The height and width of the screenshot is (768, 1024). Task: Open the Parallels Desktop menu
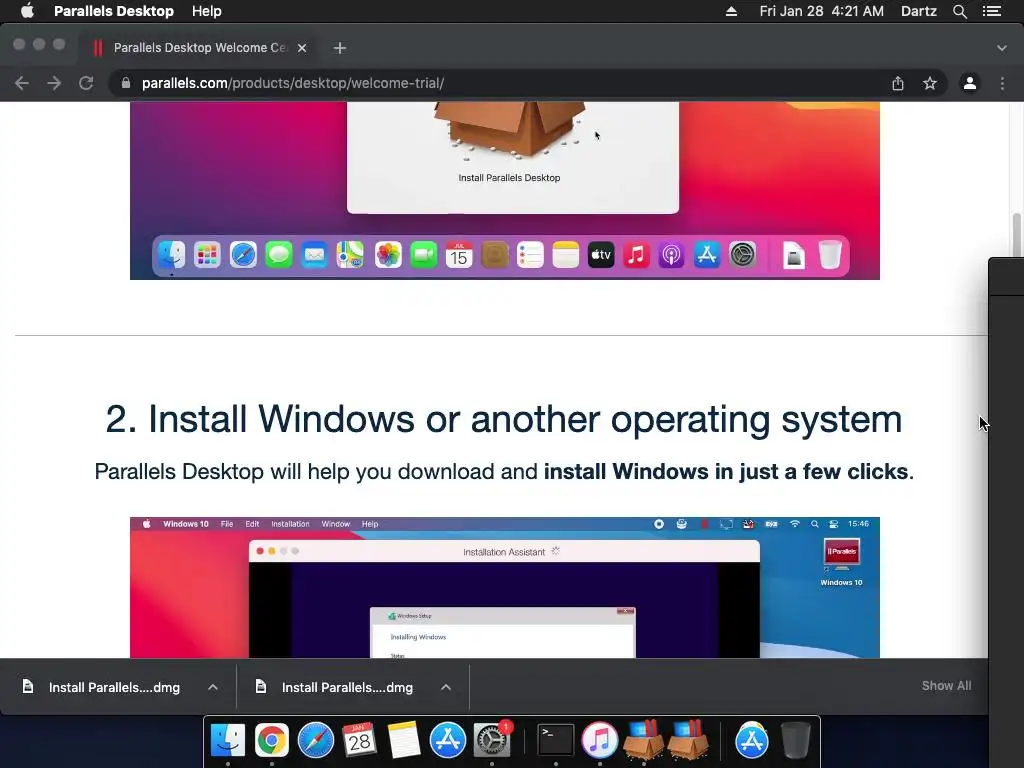click(114, 11)
